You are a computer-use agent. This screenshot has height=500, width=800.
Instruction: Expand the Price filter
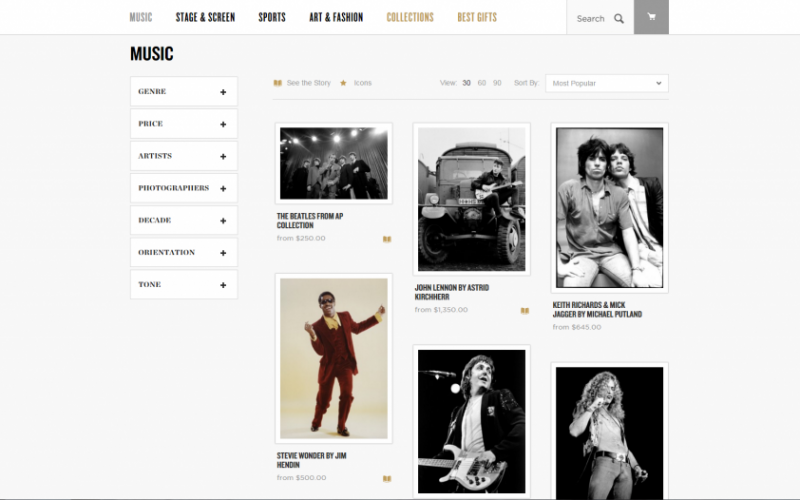point(184,124)
